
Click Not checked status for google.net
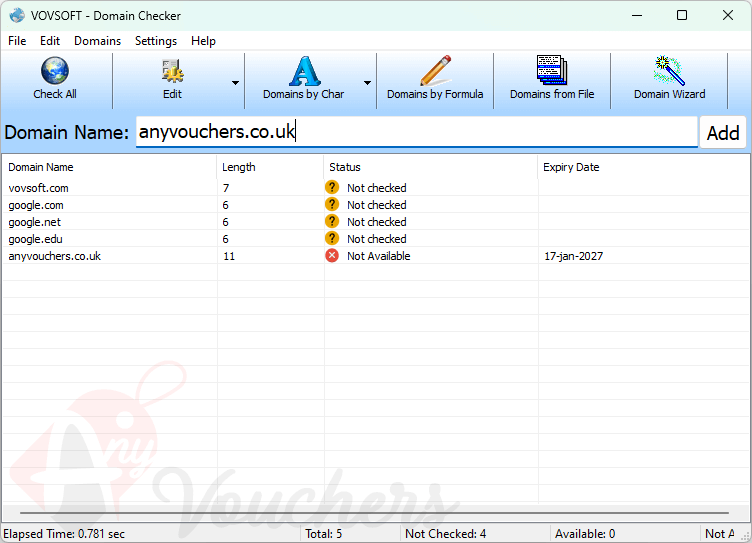pyautogui.click(x=376, y=222)
